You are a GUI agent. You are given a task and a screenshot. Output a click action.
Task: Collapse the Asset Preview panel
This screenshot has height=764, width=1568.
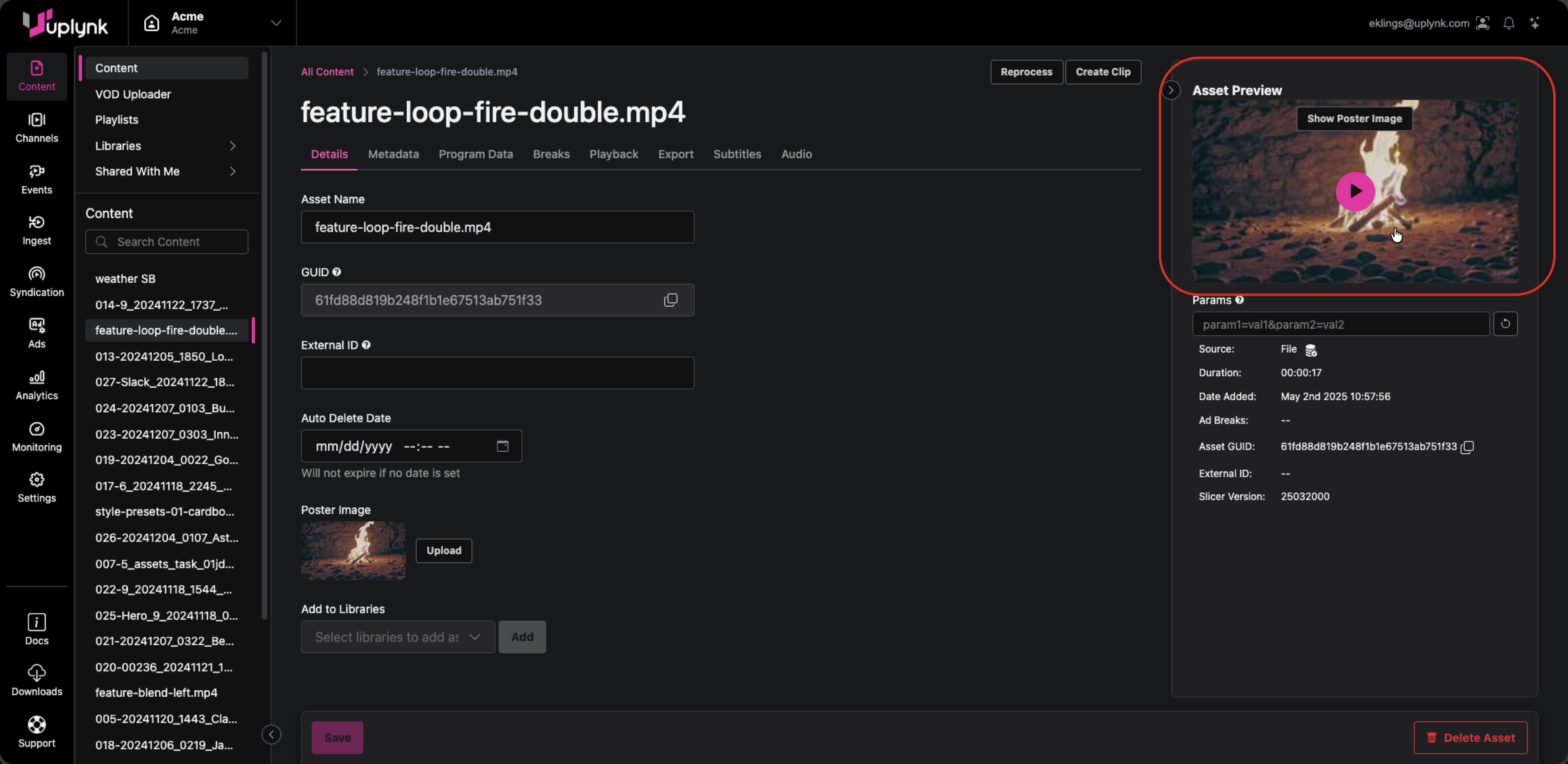[x=1171, y=90]
